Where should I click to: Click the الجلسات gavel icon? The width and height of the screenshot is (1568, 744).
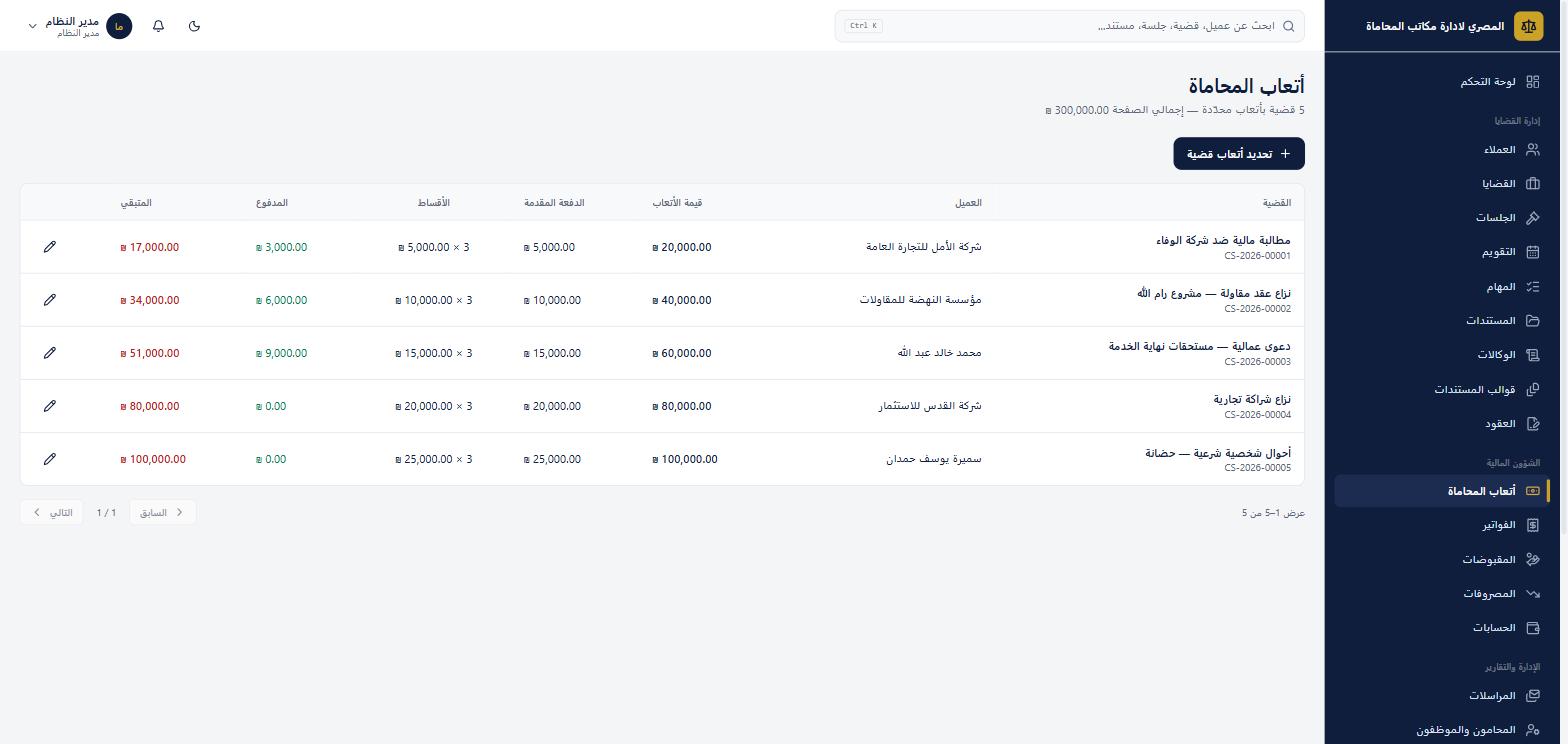[1532, 218]
